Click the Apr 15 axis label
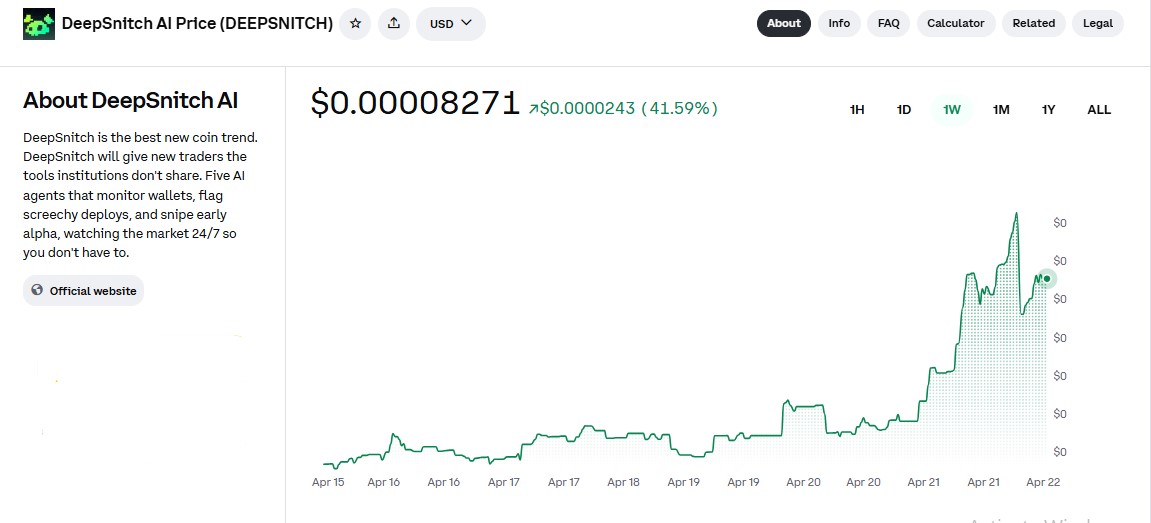The width and height of the screenshot is (1151, 523). tap(328, 483)
